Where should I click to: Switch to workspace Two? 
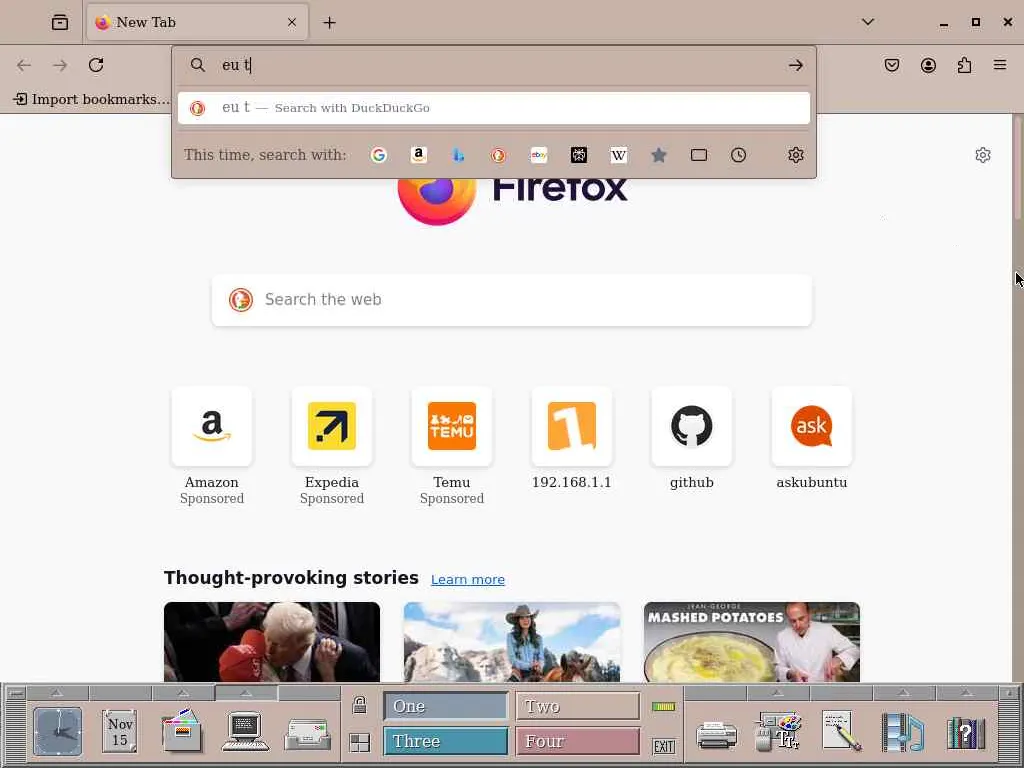point(577,706)
